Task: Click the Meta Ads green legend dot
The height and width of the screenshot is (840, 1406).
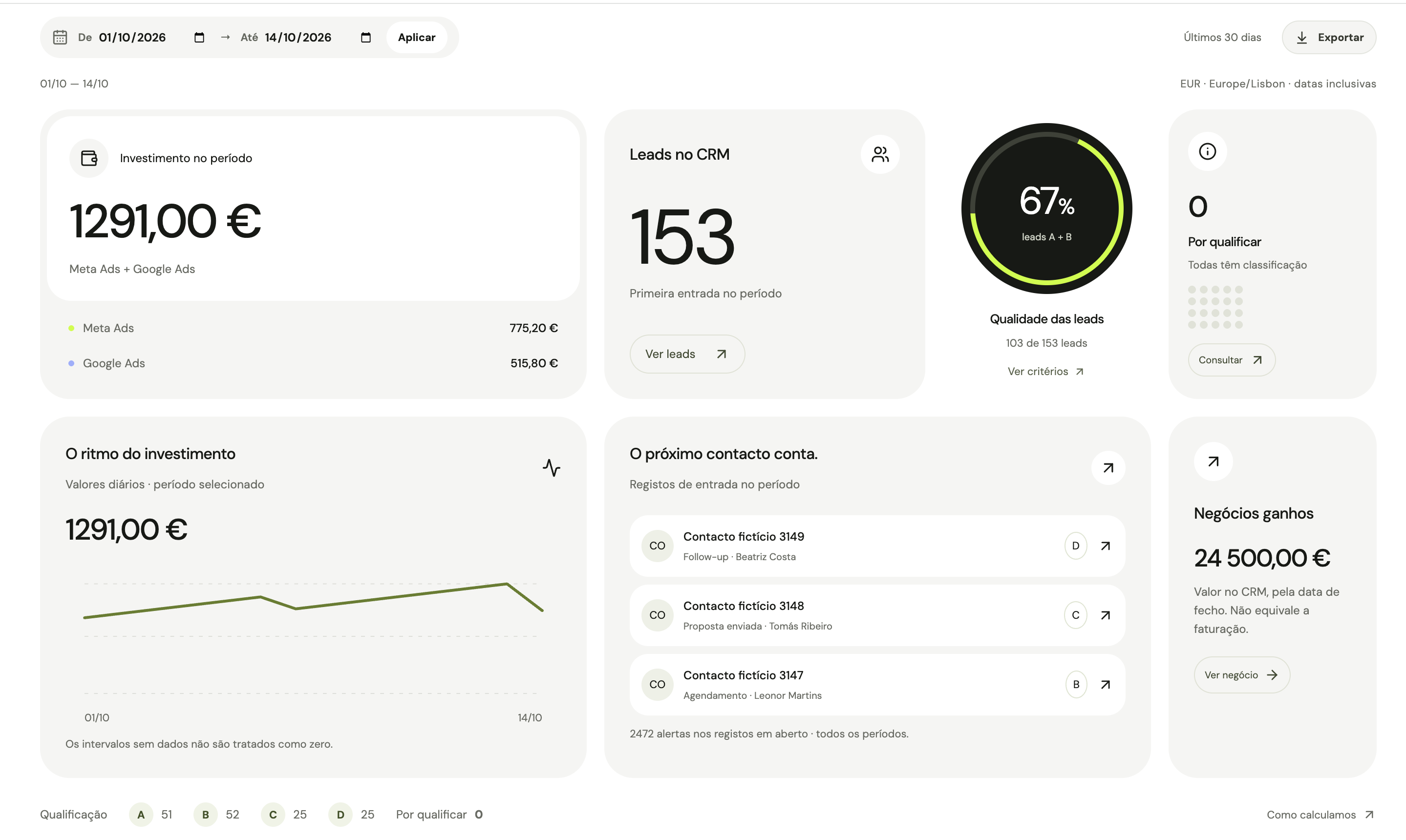Action: [71, 328]
